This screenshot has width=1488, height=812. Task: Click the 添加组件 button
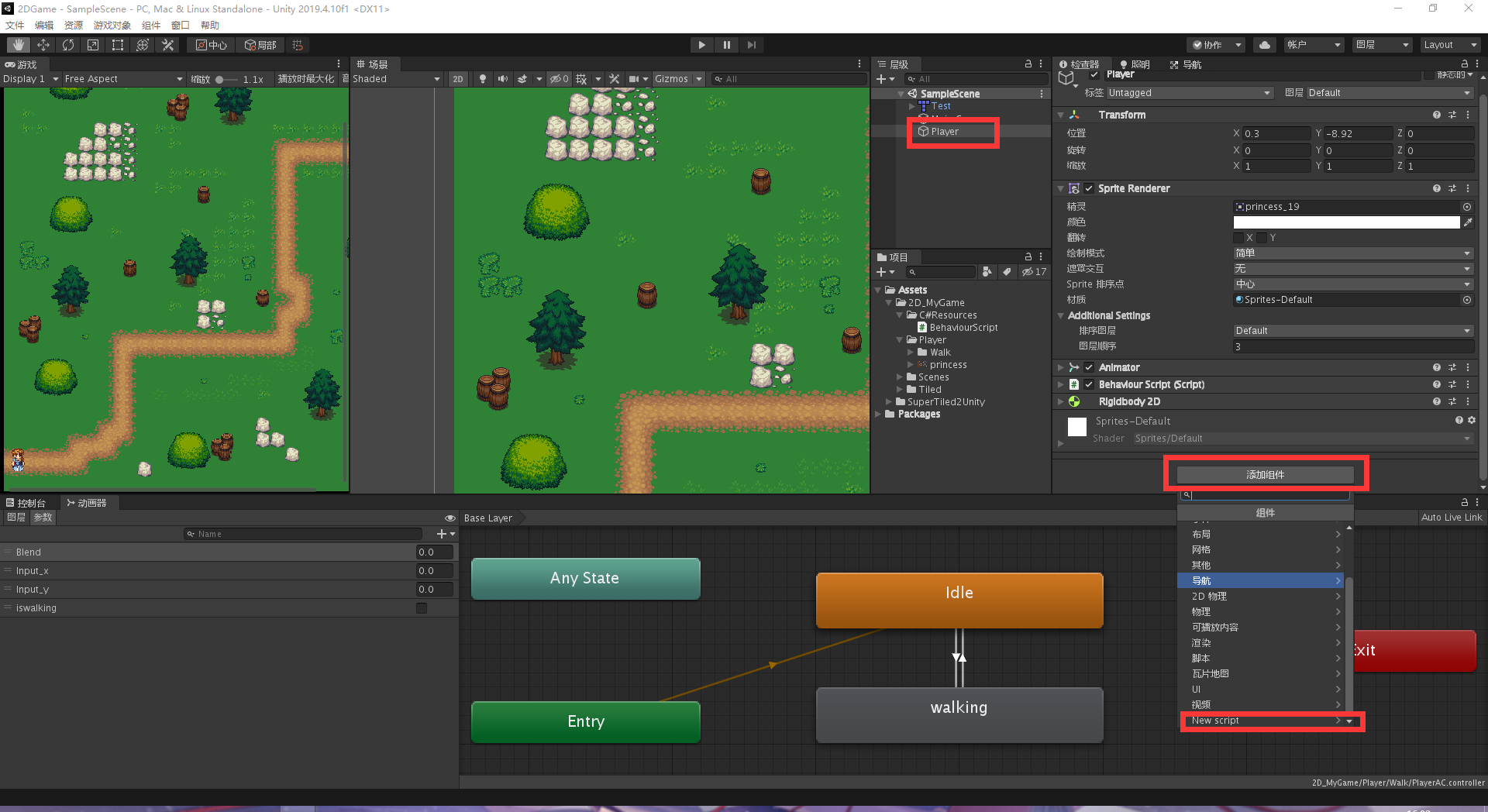pyautogui.click(x=1265, y=474)
